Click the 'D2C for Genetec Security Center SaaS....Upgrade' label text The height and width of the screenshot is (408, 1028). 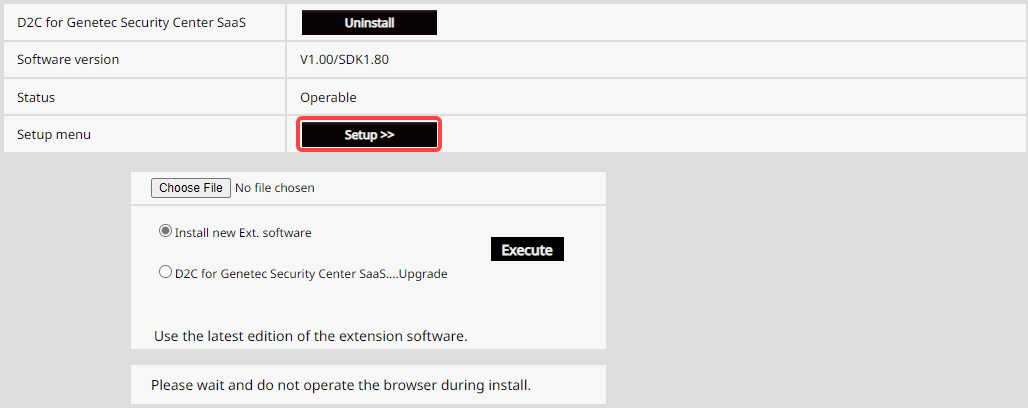click(x=311, y=273)
